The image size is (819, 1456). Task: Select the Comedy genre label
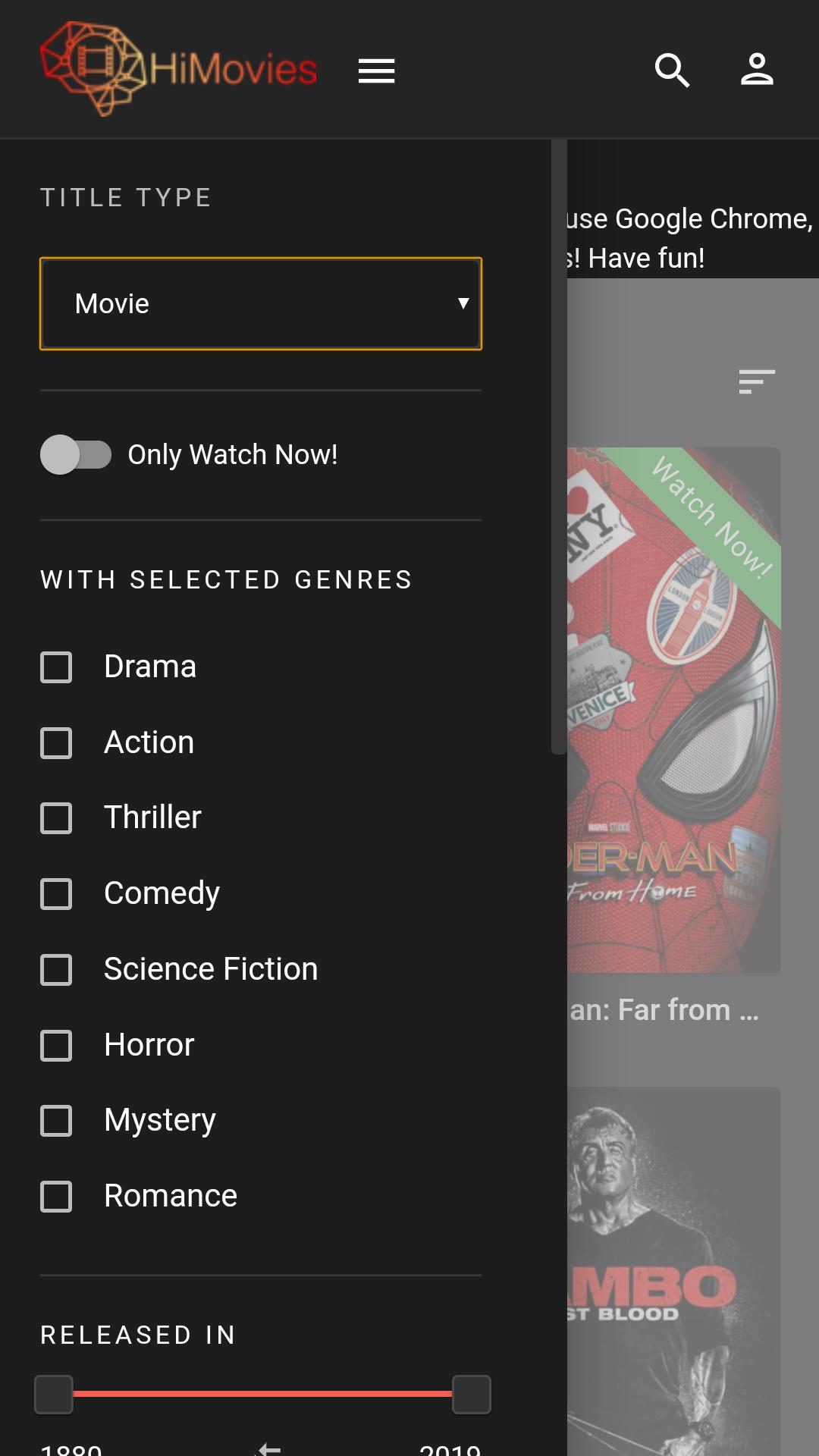coord(162,894)
